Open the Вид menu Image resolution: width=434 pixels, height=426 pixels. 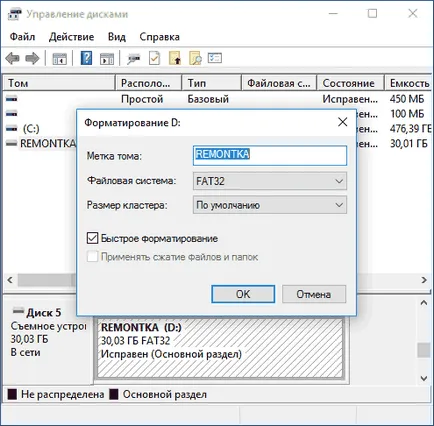click(x=117, y=37)
